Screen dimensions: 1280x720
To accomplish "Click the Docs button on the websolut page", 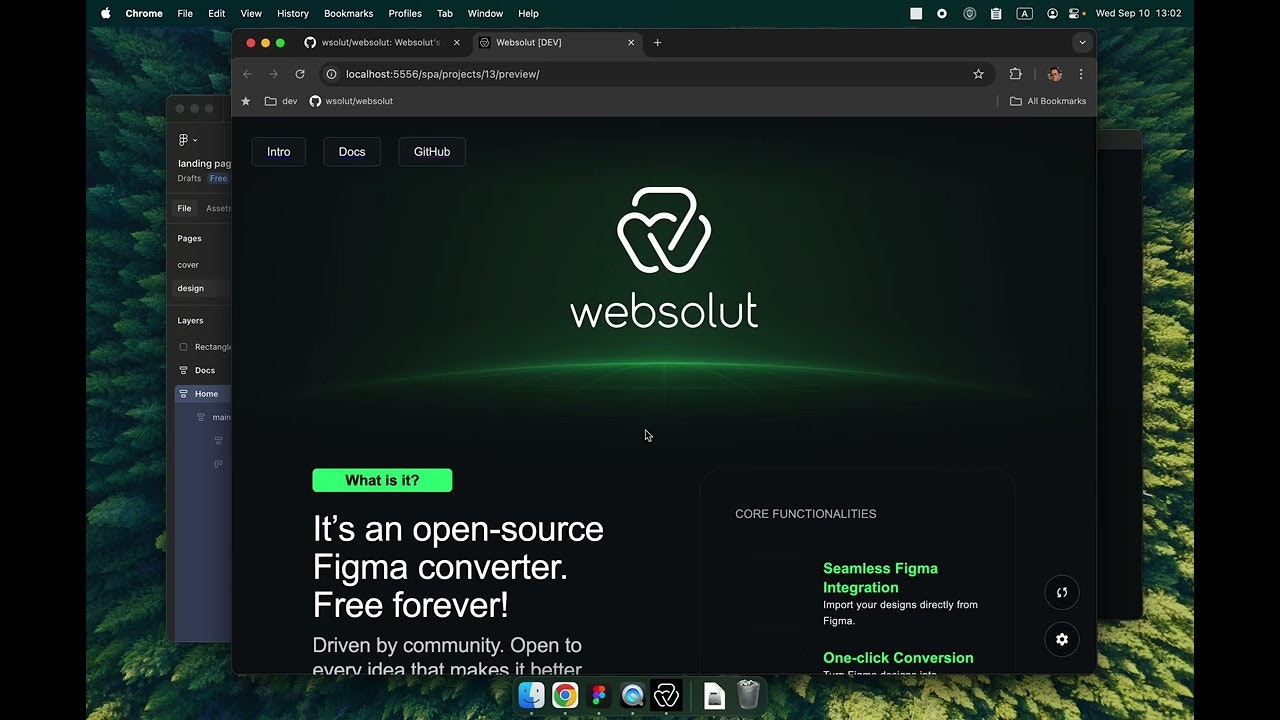I will (x=351, y=151).
